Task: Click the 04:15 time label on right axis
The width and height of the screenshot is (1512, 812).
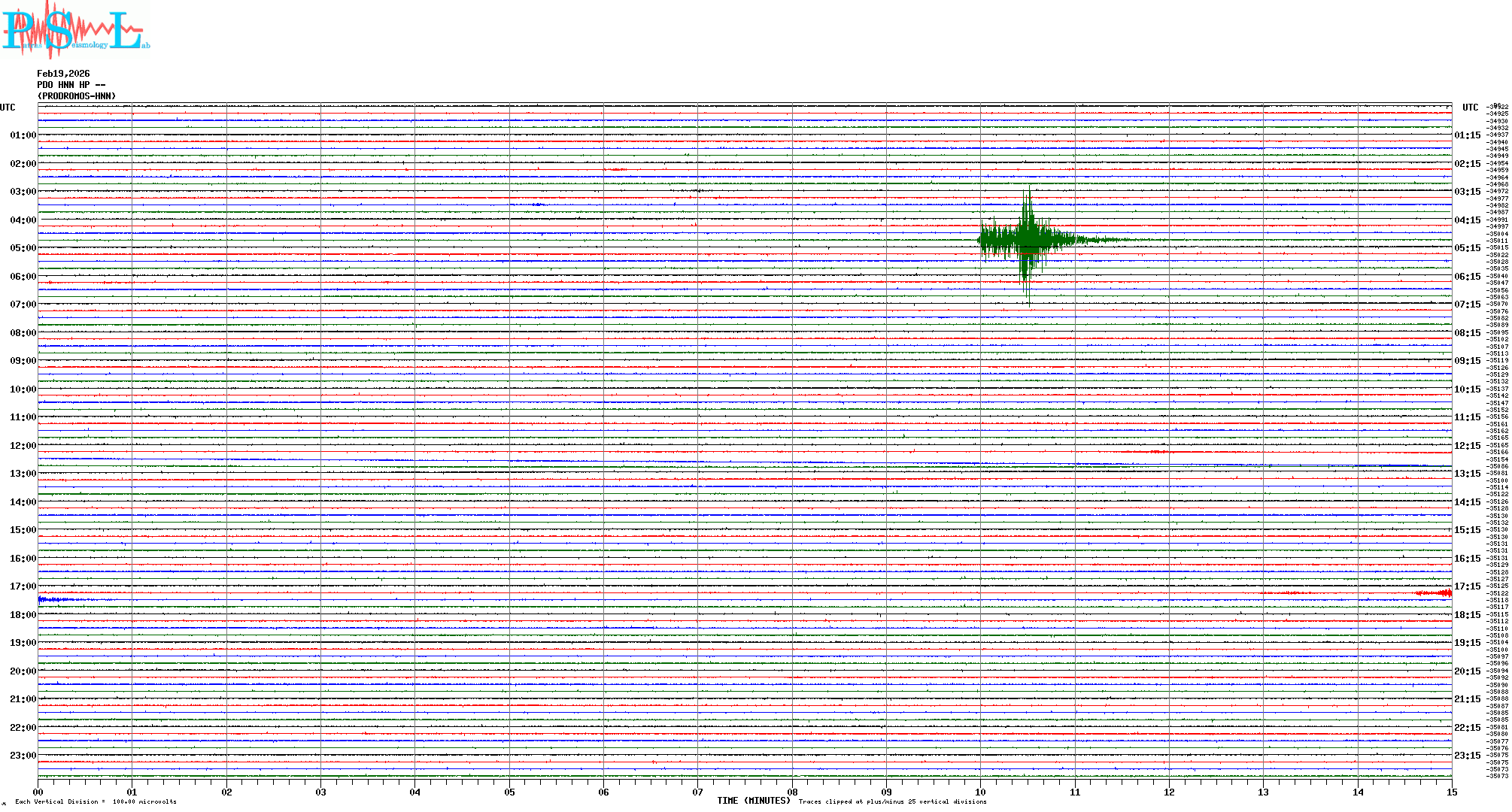Action: (1467, 220)
